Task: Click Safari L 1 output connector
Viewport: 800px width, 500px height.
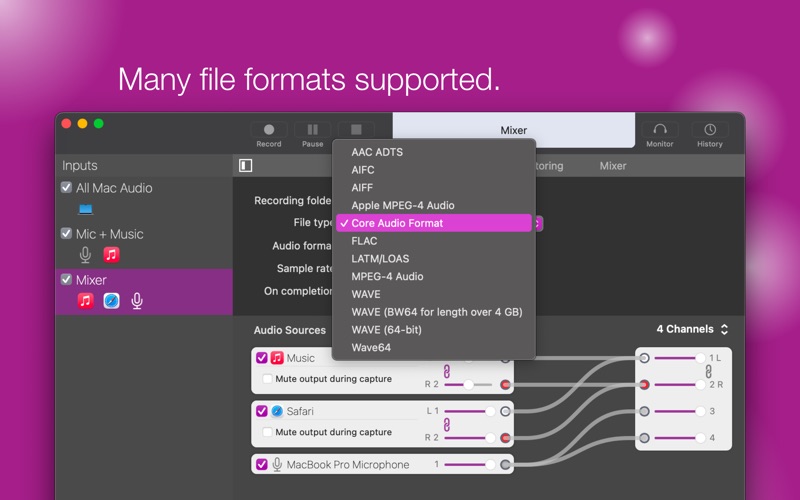Action: click(505, 411)
